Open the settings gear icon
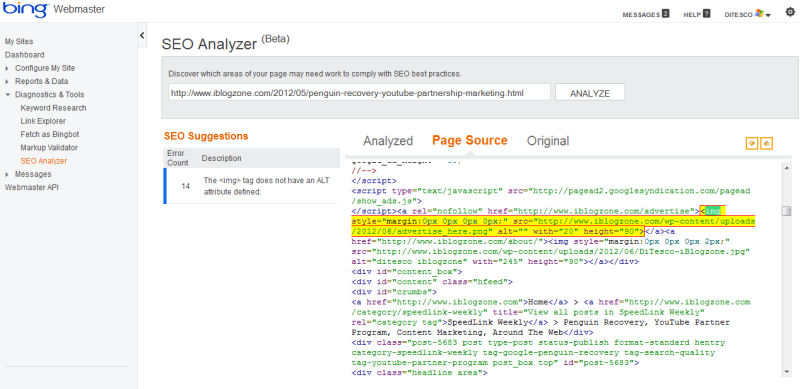Screen dimensions: 800x389 790,13
